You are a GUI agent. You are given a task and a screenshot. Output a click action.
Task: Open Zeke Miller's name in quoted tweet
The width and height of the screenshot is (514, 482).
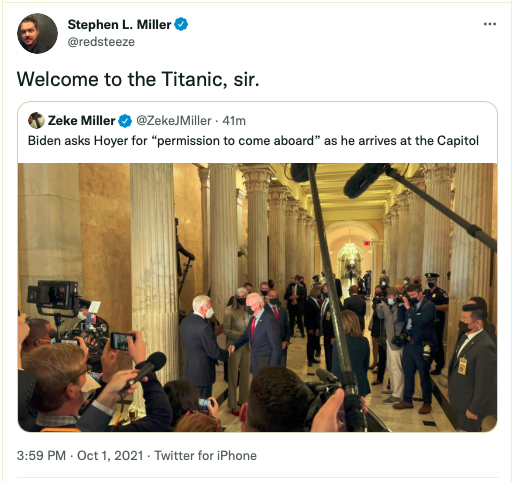[x=81, y=121]
